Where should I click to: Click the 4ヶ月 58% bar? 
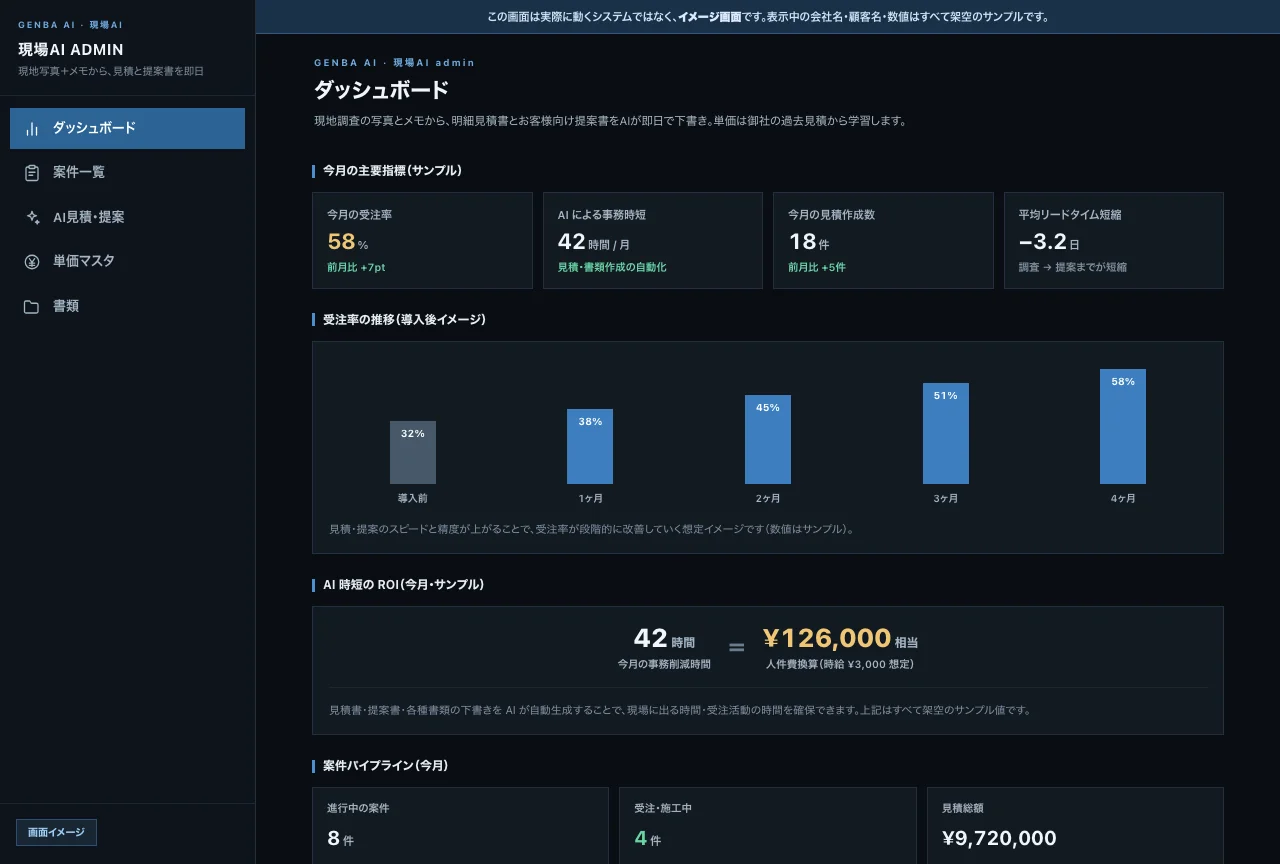pos(1123,426)
